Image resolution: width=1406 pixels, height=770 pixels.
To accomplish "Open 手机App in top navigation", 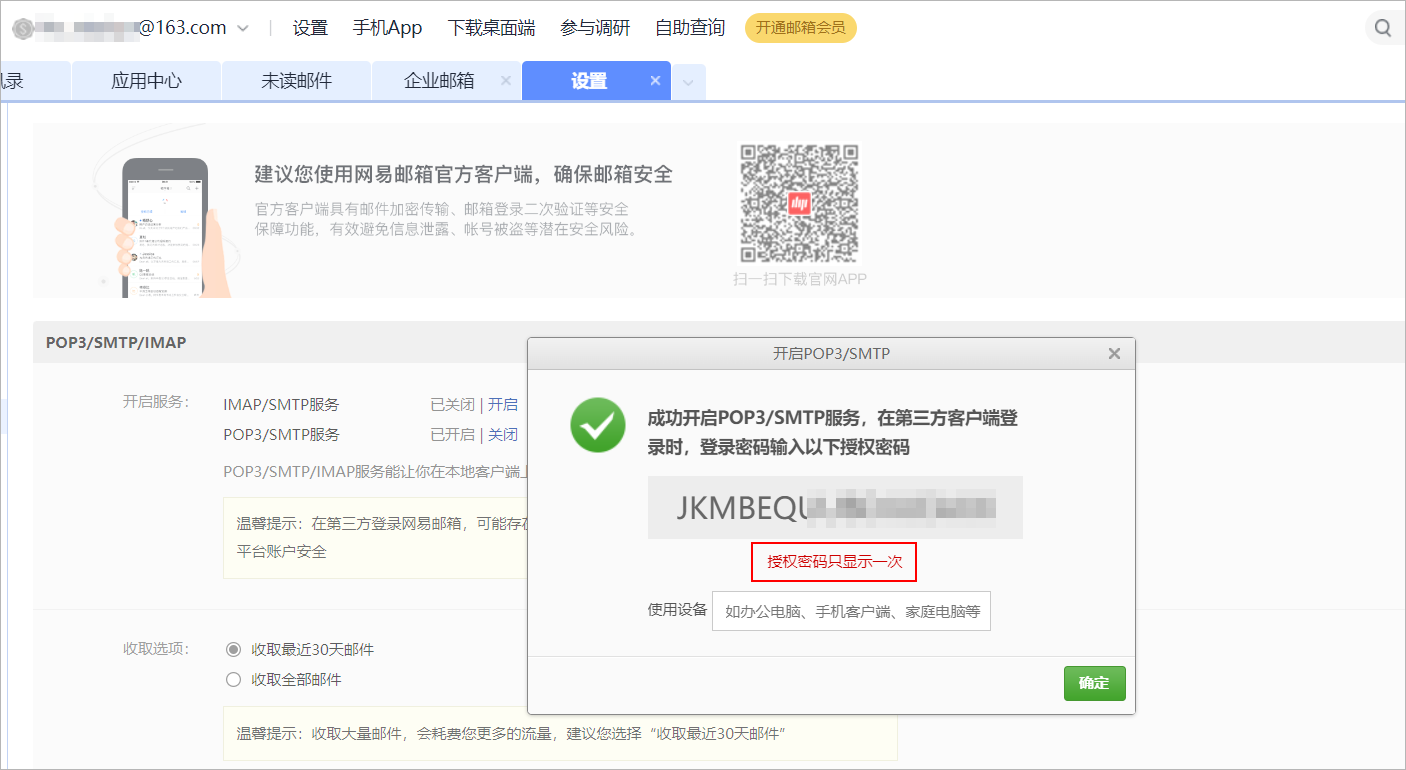I will tap(388, 28).
